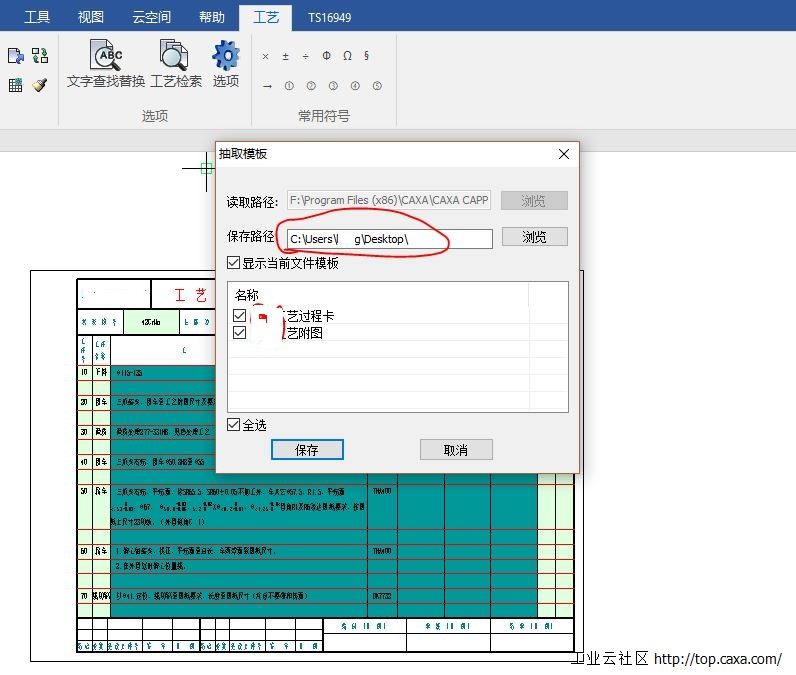Insert the division ÷ symbol
Viewport: 796px width, 675px height.
pos(306,57)
